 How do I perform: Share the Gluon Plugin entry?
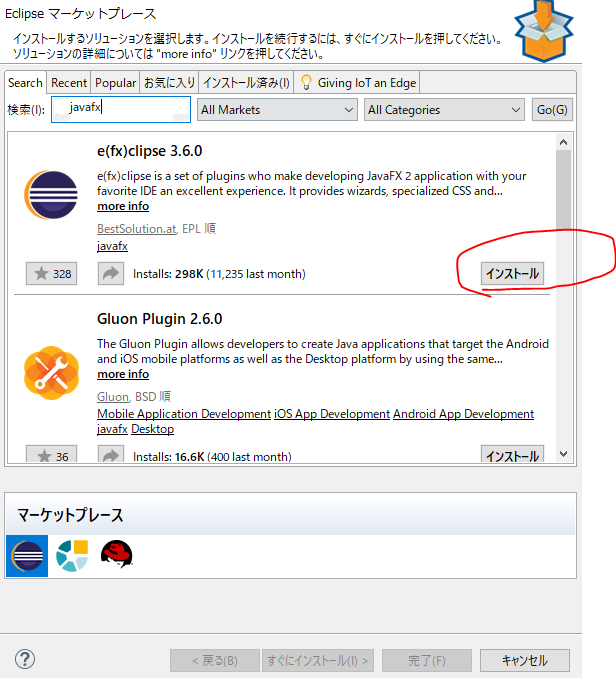coord(111,454)
